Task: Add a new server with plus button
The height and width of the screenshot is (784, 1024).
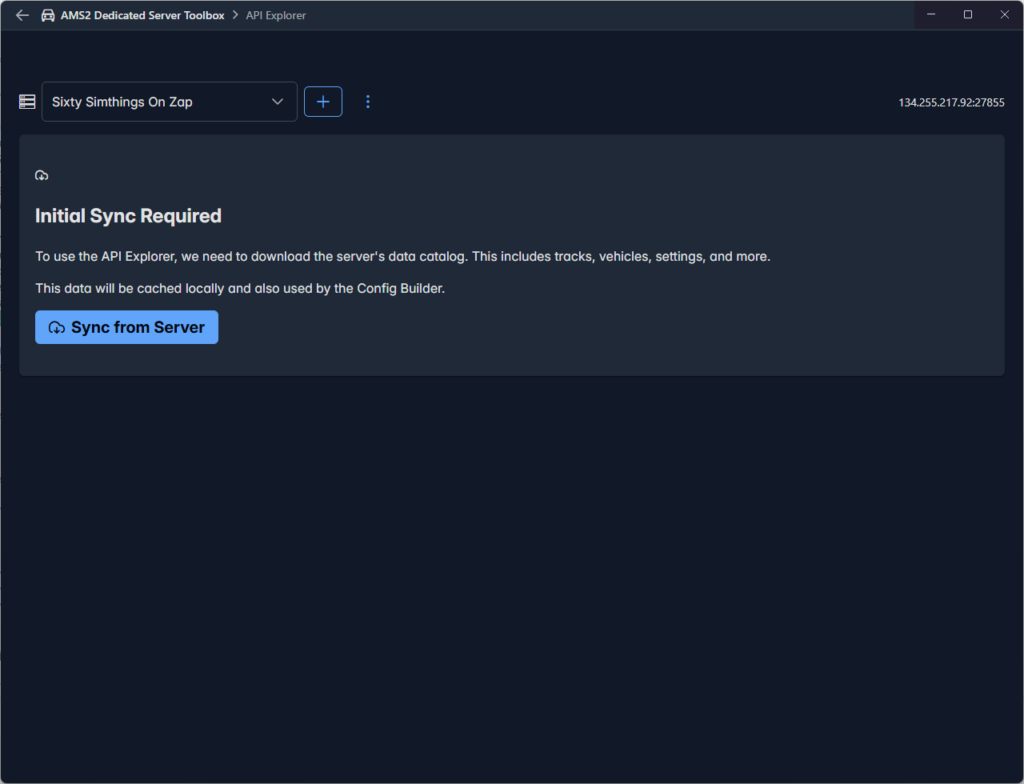Action: click(x=323, y=102)
